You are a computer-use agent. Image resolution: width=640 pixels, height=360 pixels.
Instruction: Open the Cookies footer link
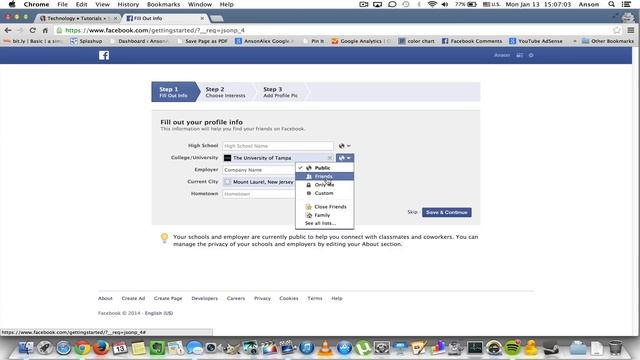pos(289,298)
